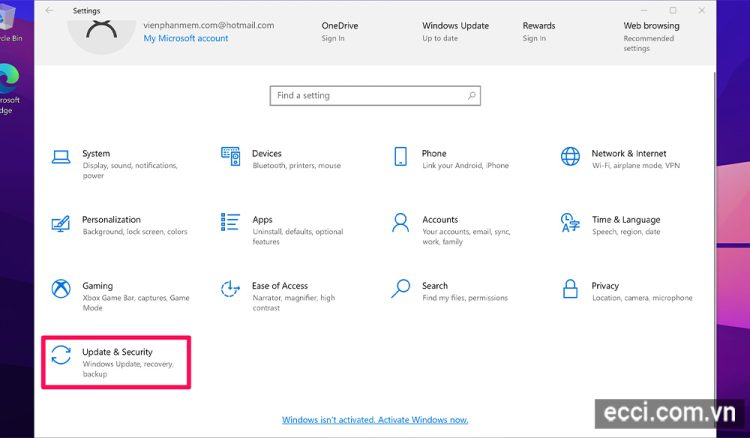Image resolution: width=750 pixels, height=438 pixels.
Task: Open My Microsoft account link
Action: click(186, 38)
